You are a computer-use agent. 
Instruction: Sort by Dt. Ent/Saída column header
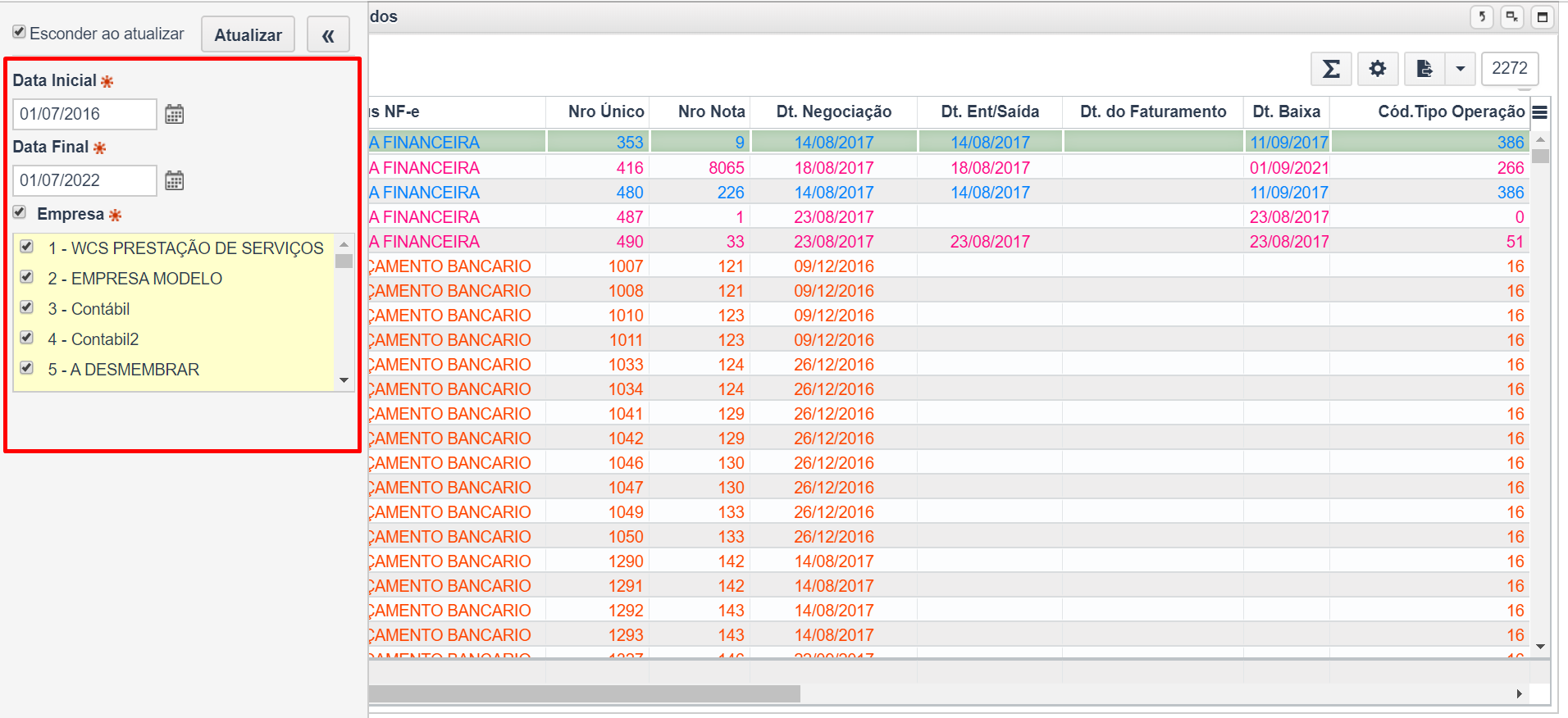tap(990, 112)
